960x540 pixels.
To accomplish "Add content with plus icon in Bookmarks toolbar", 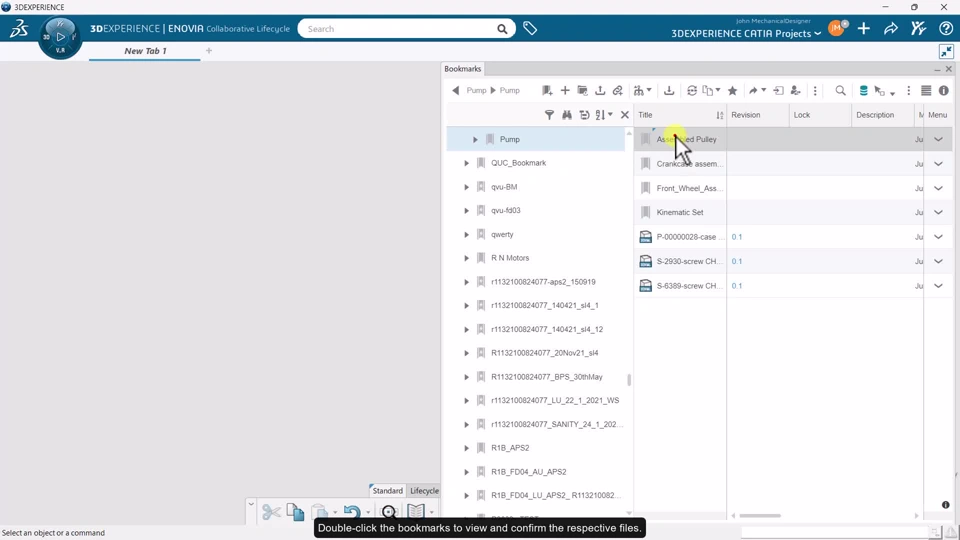I will [564, 91].
